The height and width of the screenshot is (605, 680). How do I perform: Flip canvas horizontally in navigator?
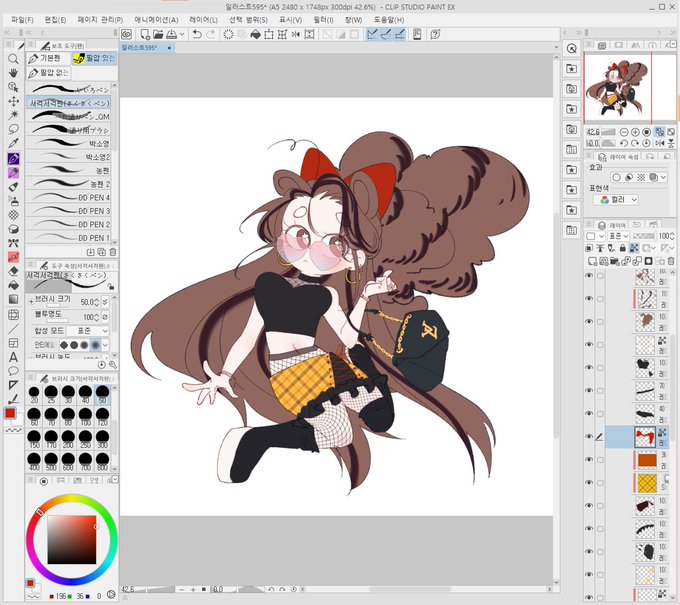point(660,143)
